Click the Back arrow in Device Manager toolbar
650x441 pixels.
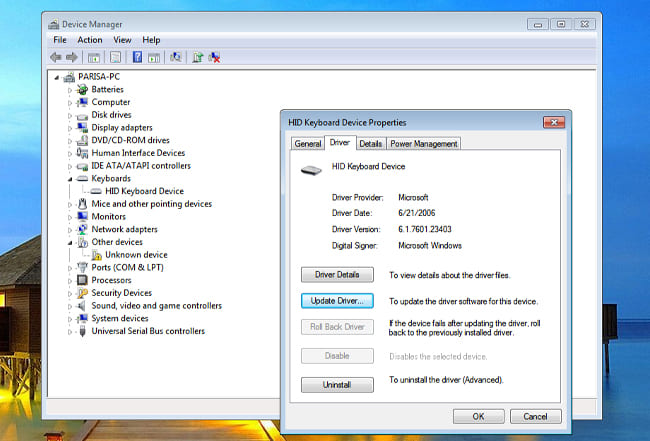click(56, 57)
